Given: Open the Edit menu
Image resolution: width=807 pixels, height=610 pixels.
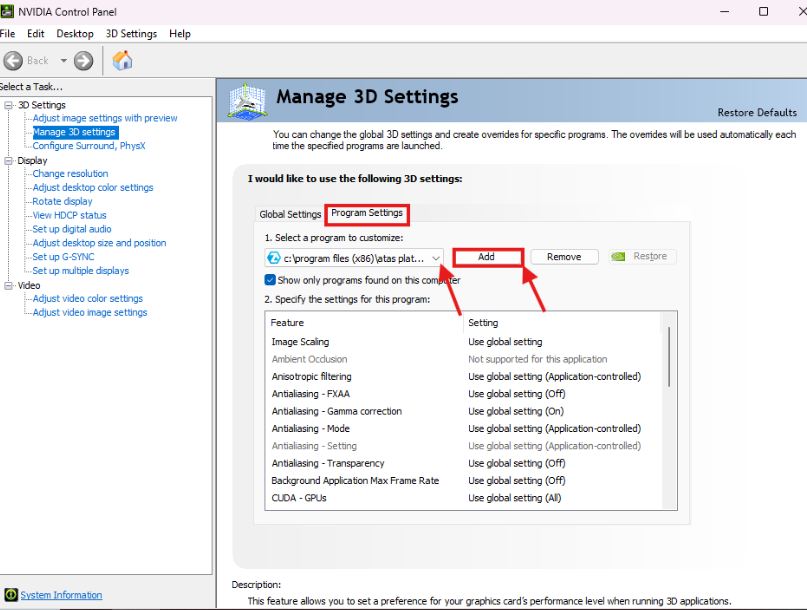Looking at the screenshot, I should (x=36, y=33).
